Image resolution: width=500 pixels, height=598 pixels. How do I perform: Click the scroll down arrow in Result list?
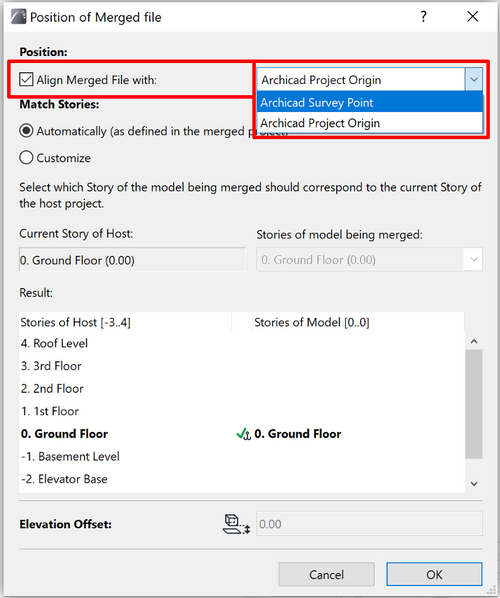coord(474,484)
